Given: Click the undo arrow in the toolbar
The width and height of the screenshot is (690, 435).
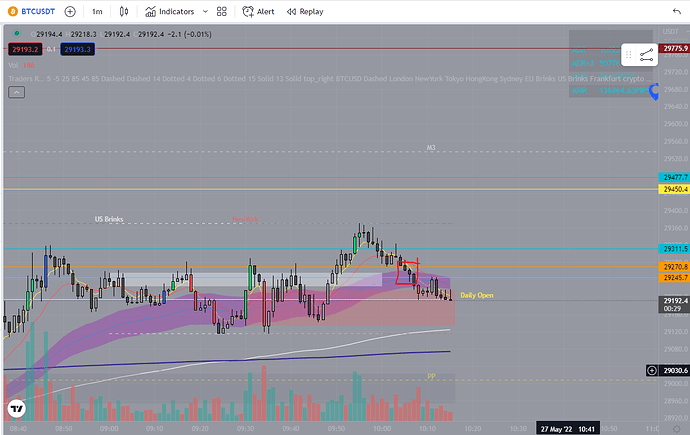Looking at the screenshot, I should (676, 11).
